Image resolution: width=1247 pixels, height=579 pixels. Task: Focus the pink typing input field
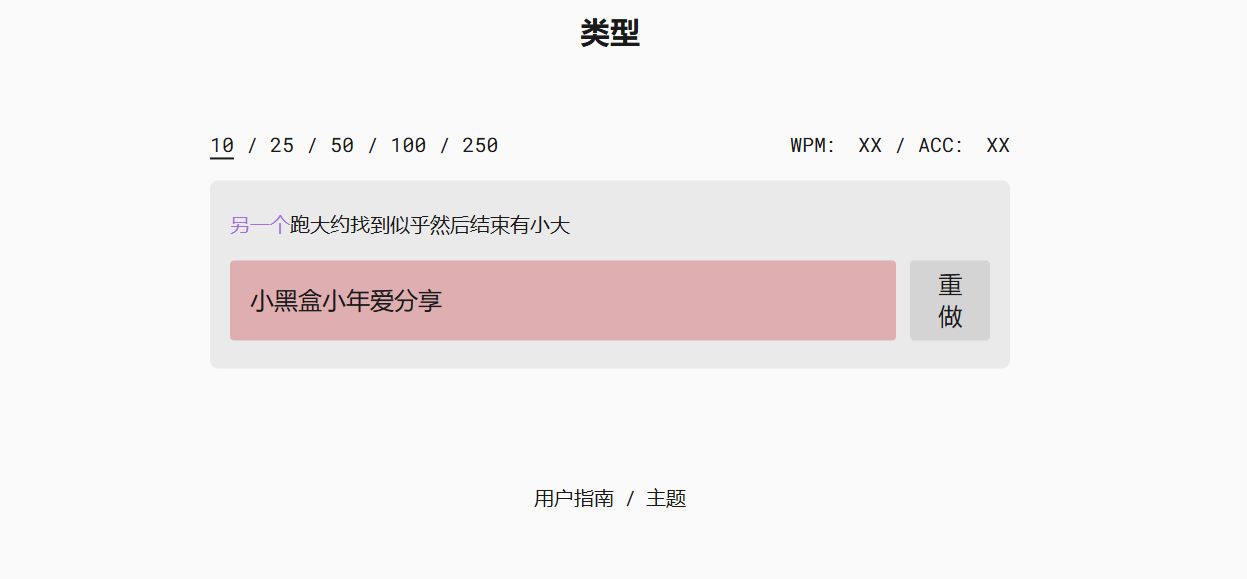563,300
